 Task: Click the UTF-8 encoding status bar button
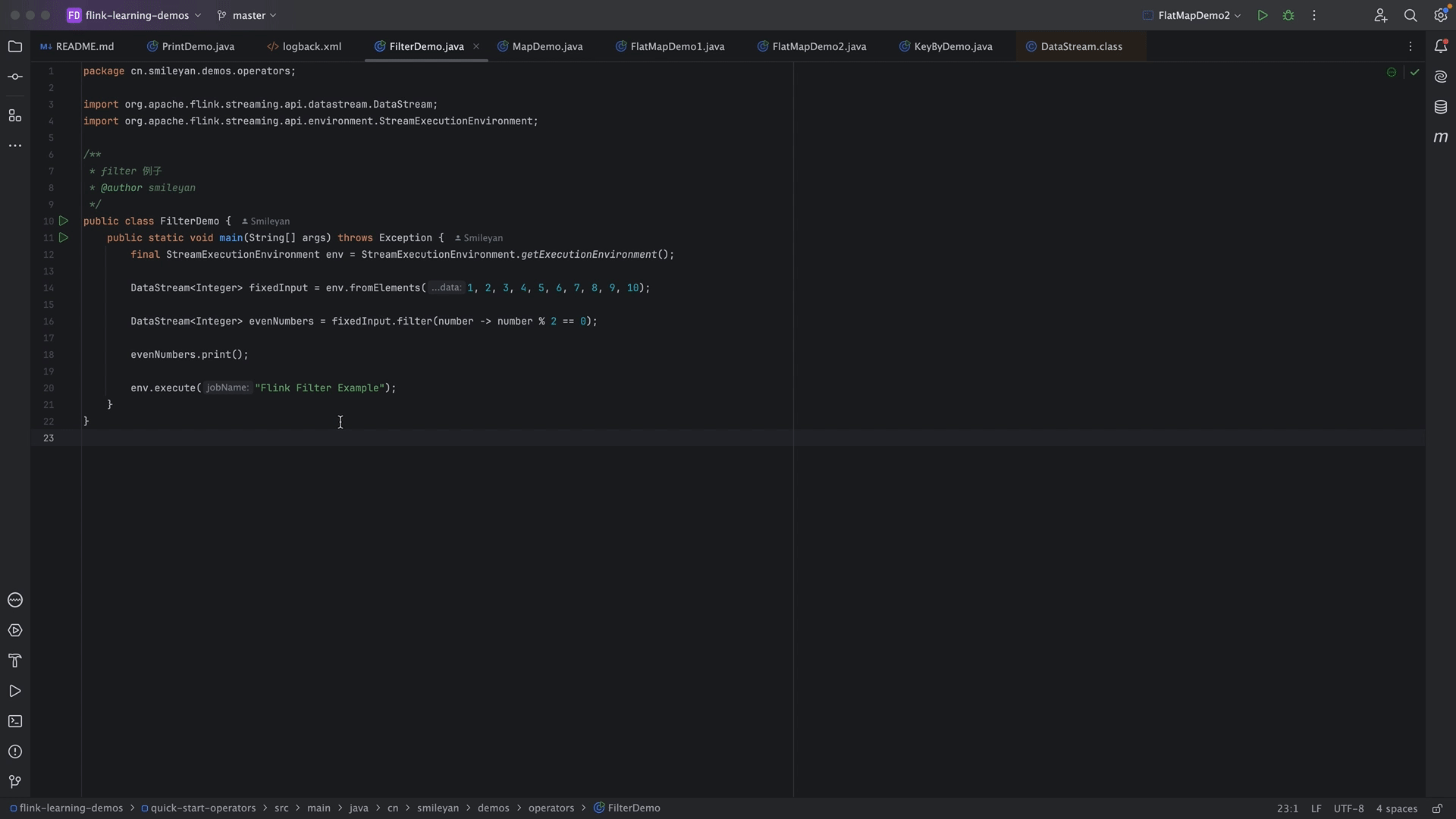pos(1348,808)
